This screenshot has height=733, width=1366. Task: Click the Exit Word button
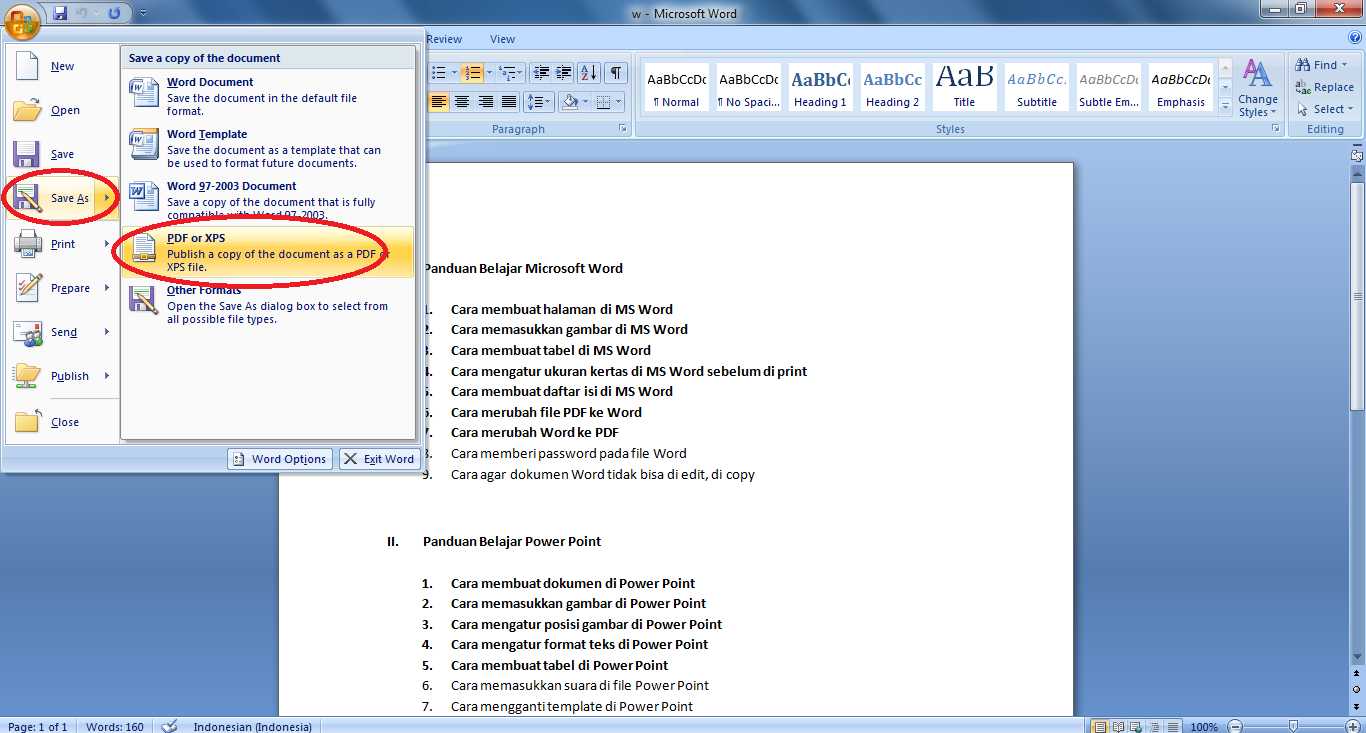(x=380, y=459)
